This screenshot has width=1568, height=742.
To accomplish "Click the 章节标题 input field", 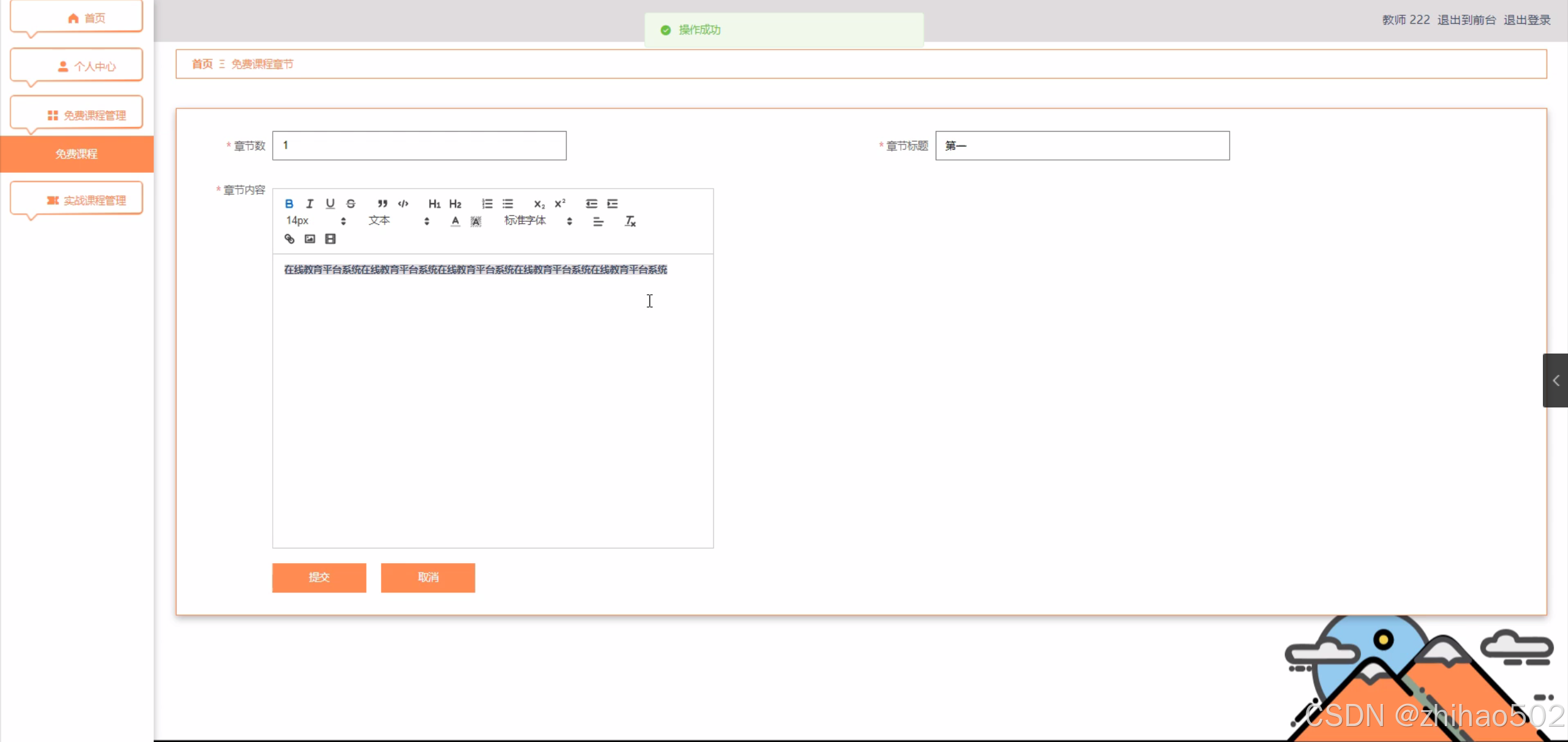I will [x=1081, y=146].
